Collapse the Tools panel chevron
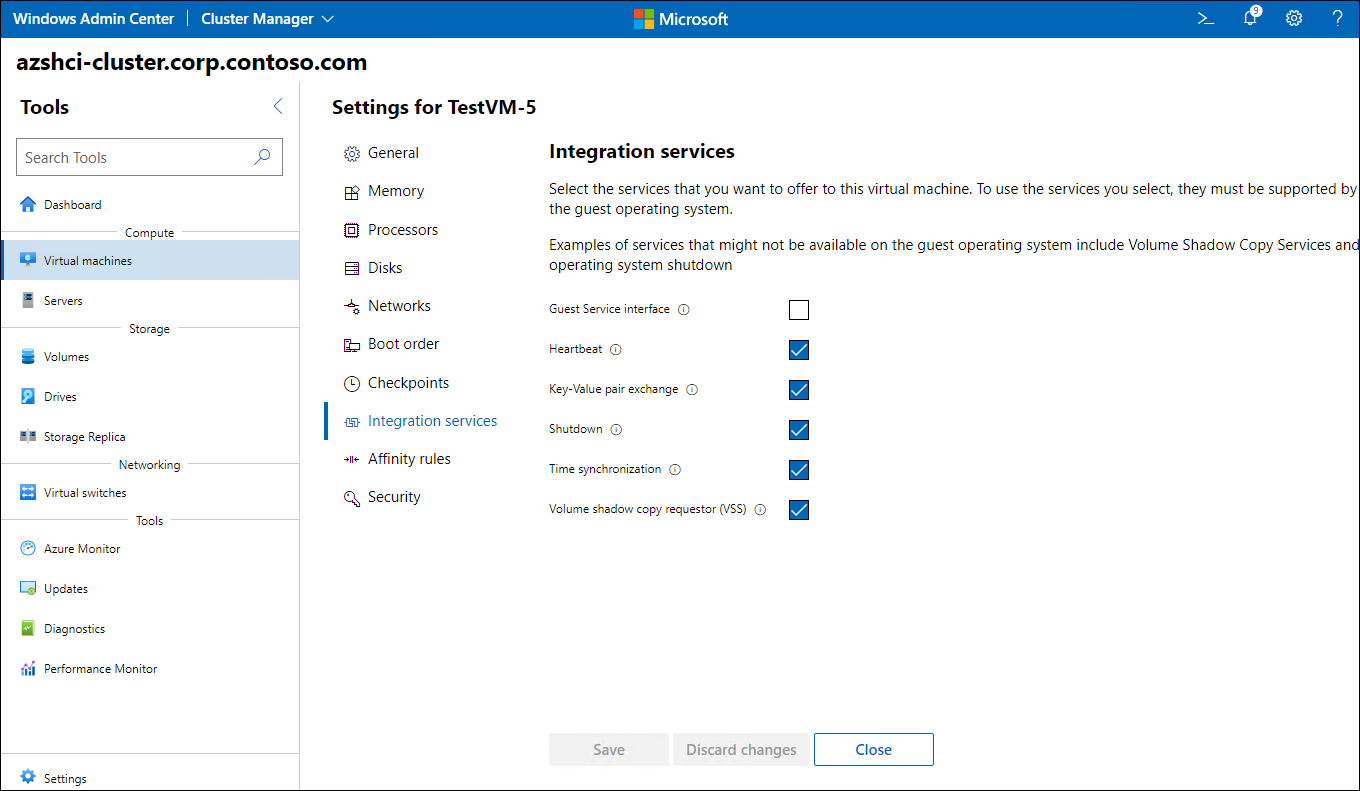 (x=278, y=107)
